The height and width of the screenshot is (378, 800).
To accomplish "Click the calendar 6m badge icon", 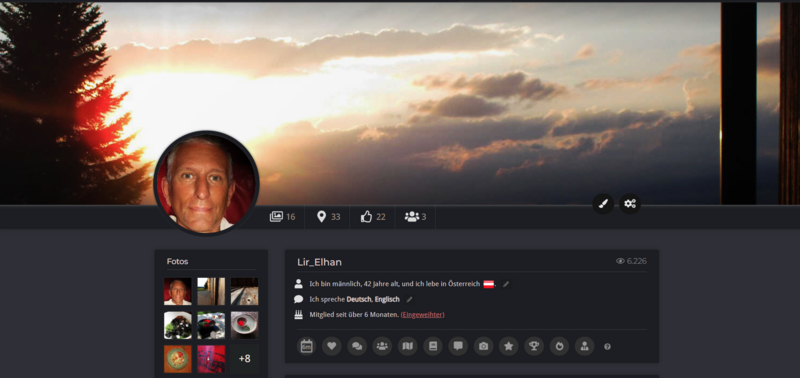I will click(x=306, y=346).
